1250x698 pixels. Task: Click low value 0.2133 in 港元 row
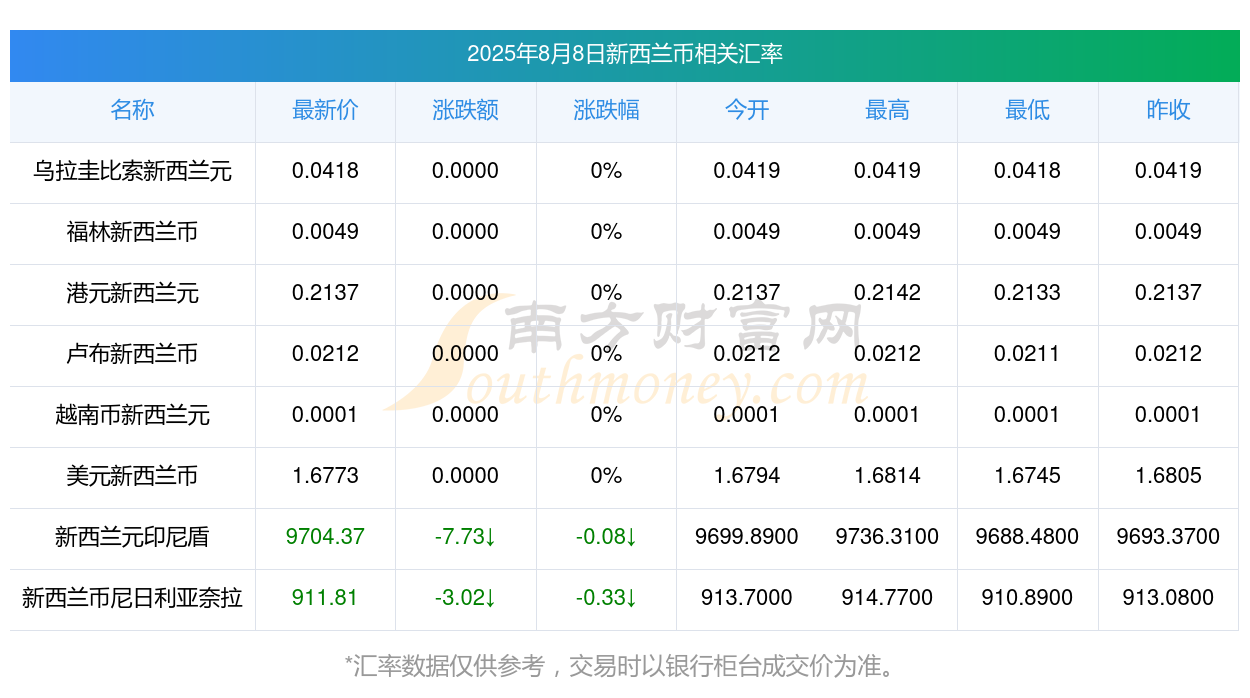click(x=1028, y=293)
